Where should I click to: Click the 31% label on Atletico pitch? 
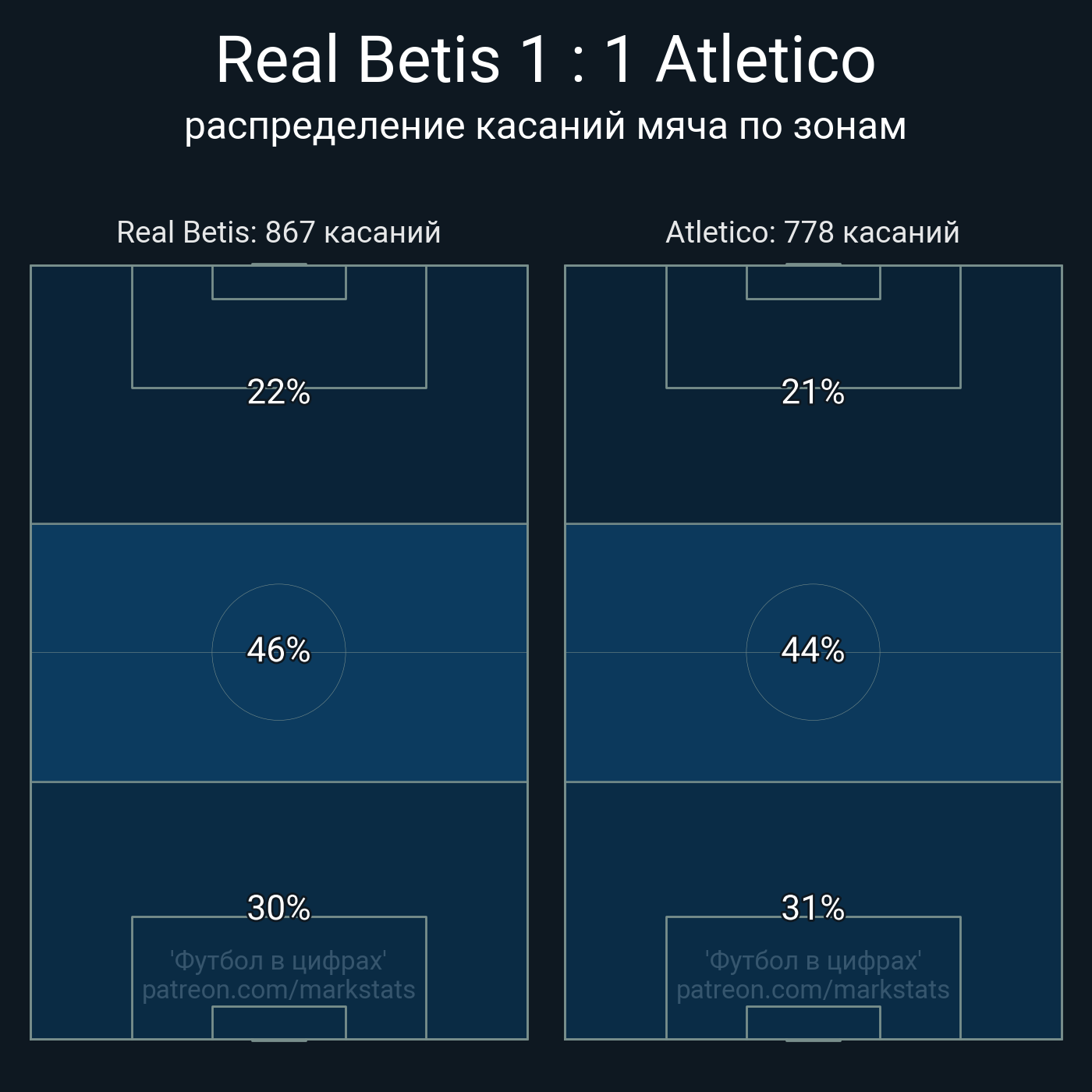(813, 908)
